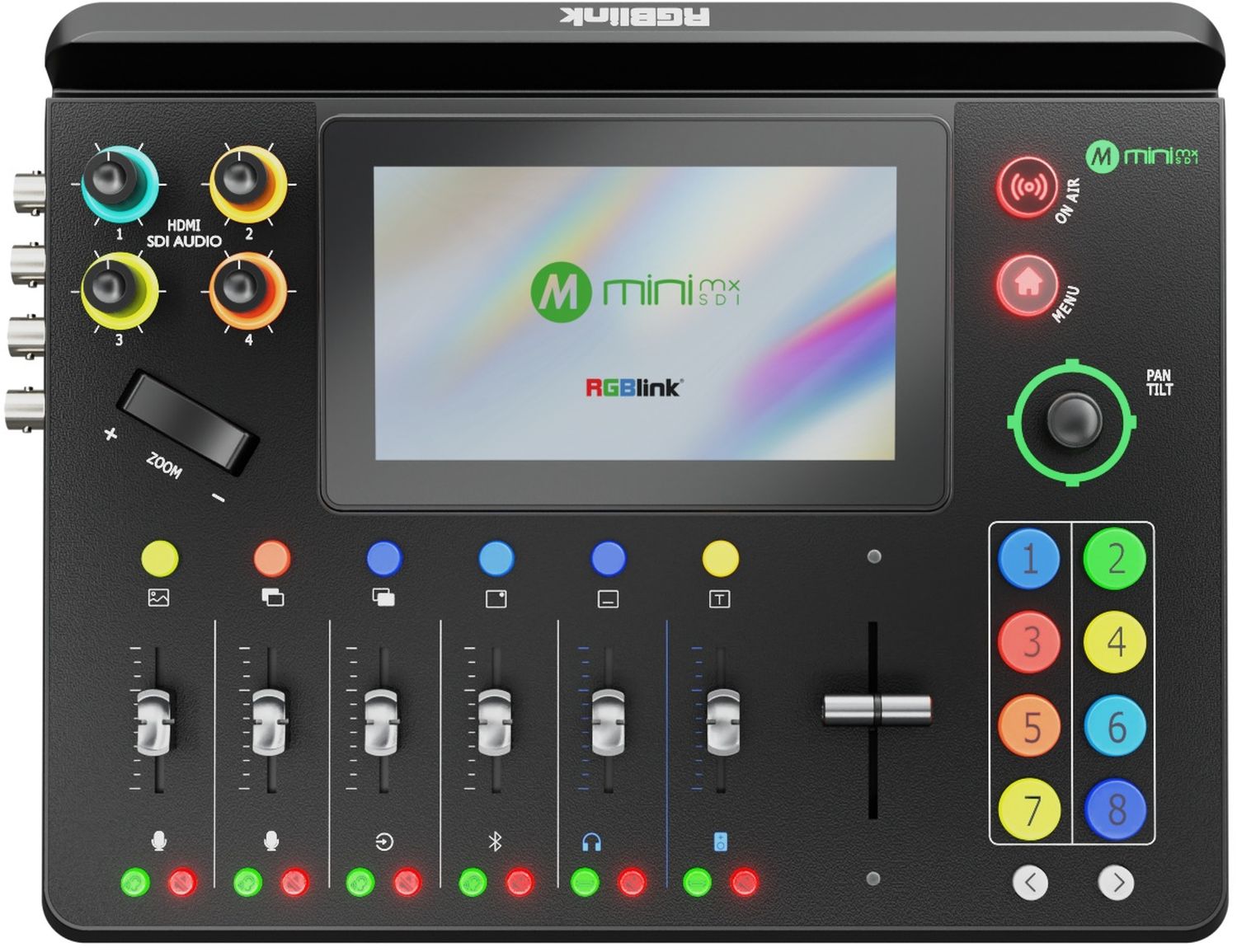Click the headphones volume fader knob
This screenshot has width=1237, height=952.
(608, 722)
